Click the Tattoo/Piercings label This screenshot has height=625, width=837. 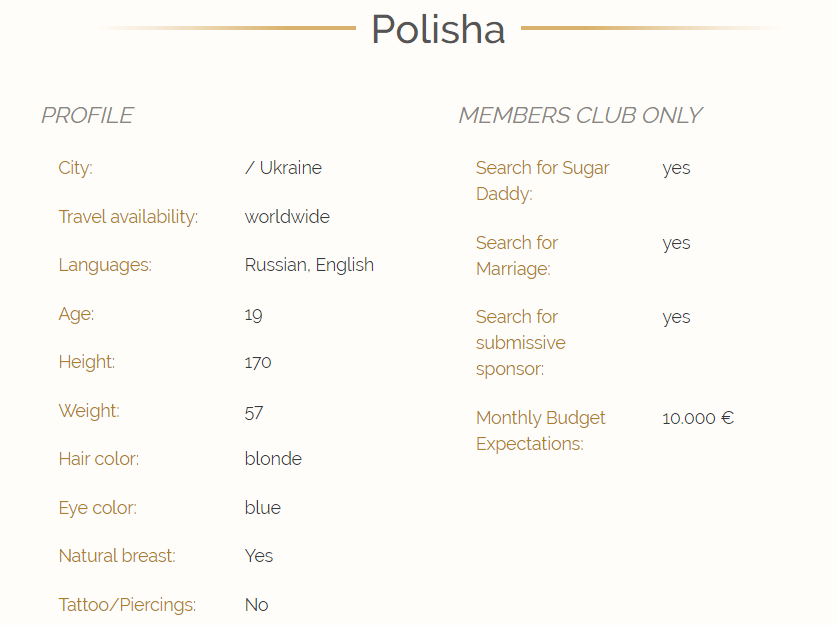127,605
